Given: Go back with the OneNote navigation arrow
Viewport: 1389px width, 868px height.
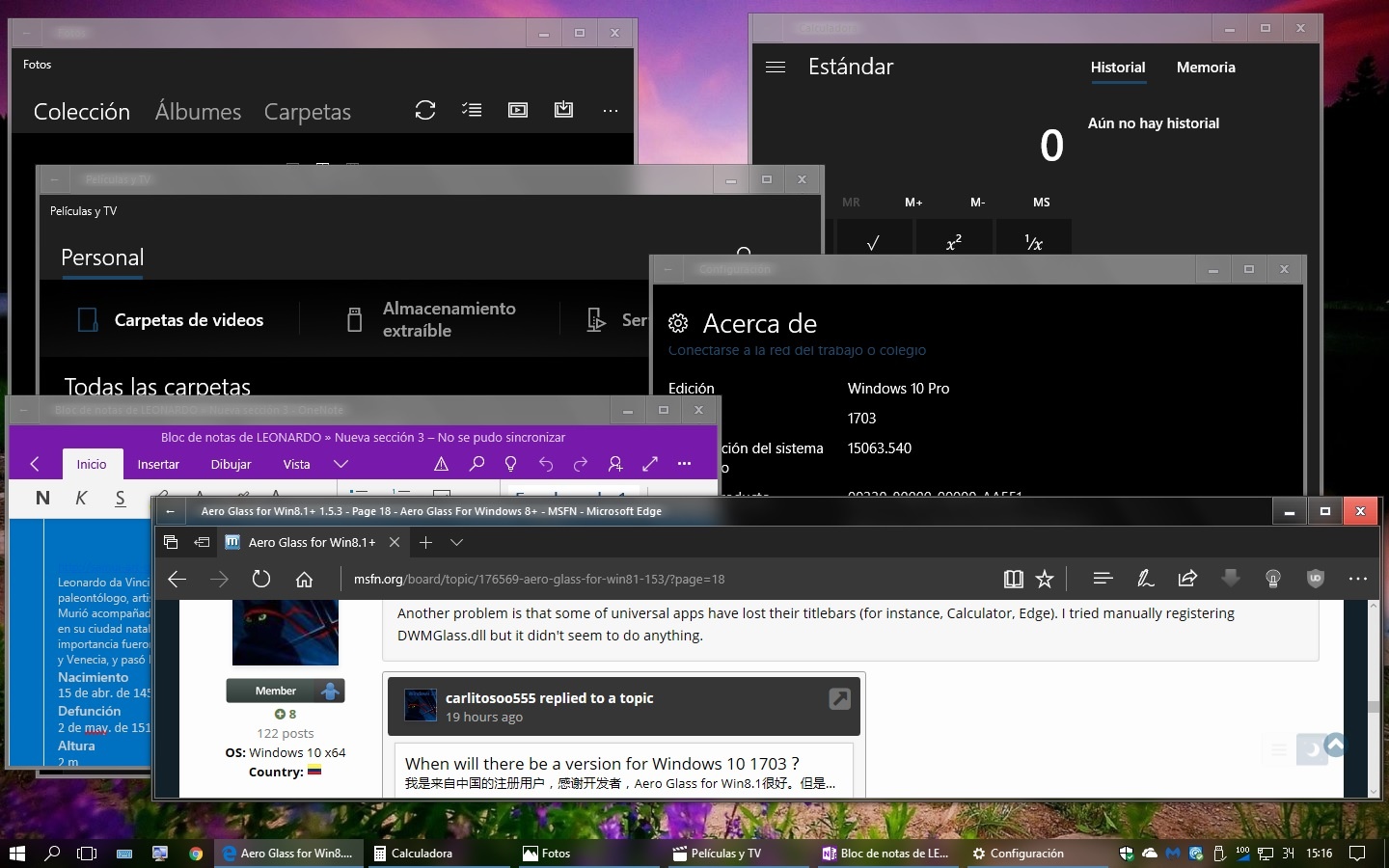Looking at the screenshot, I should pos(35,464).
